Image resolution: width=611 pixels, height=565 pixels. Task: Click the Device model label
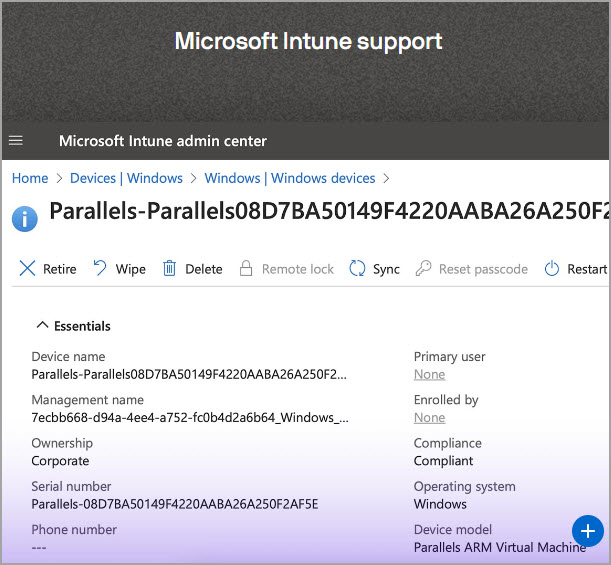(x=453, y=530)
